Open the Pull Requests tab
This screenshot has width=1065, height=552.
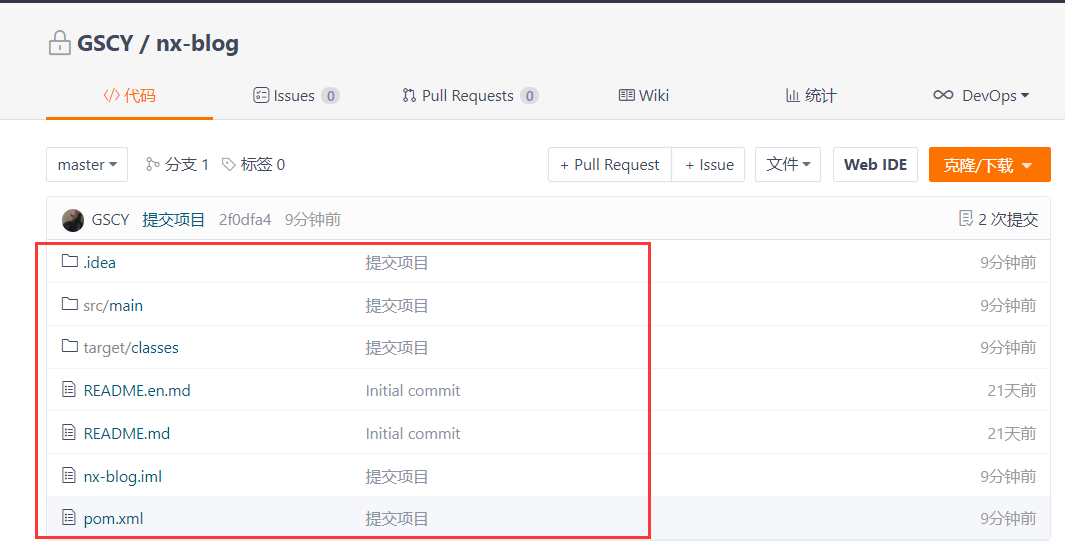pos(470,96)
